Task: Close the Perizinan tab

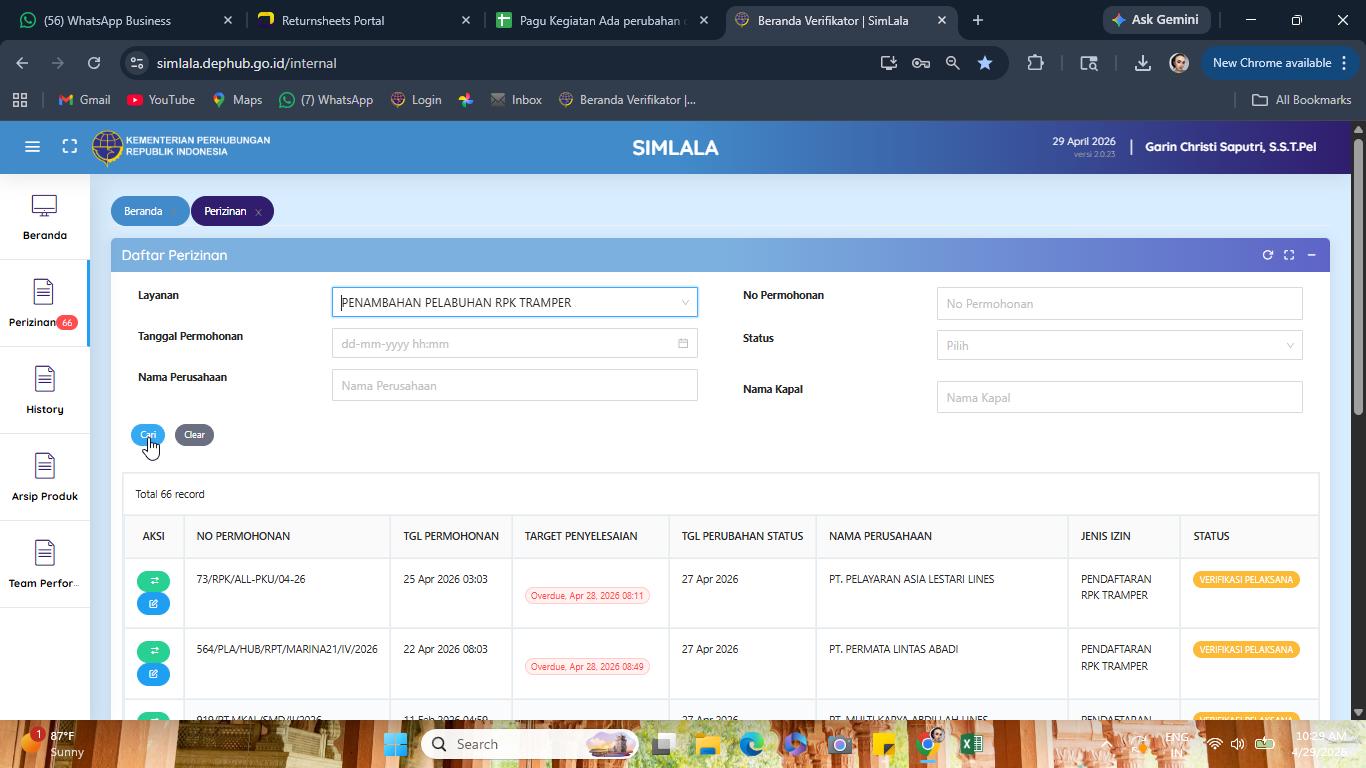Action: (x=258, y=212)
